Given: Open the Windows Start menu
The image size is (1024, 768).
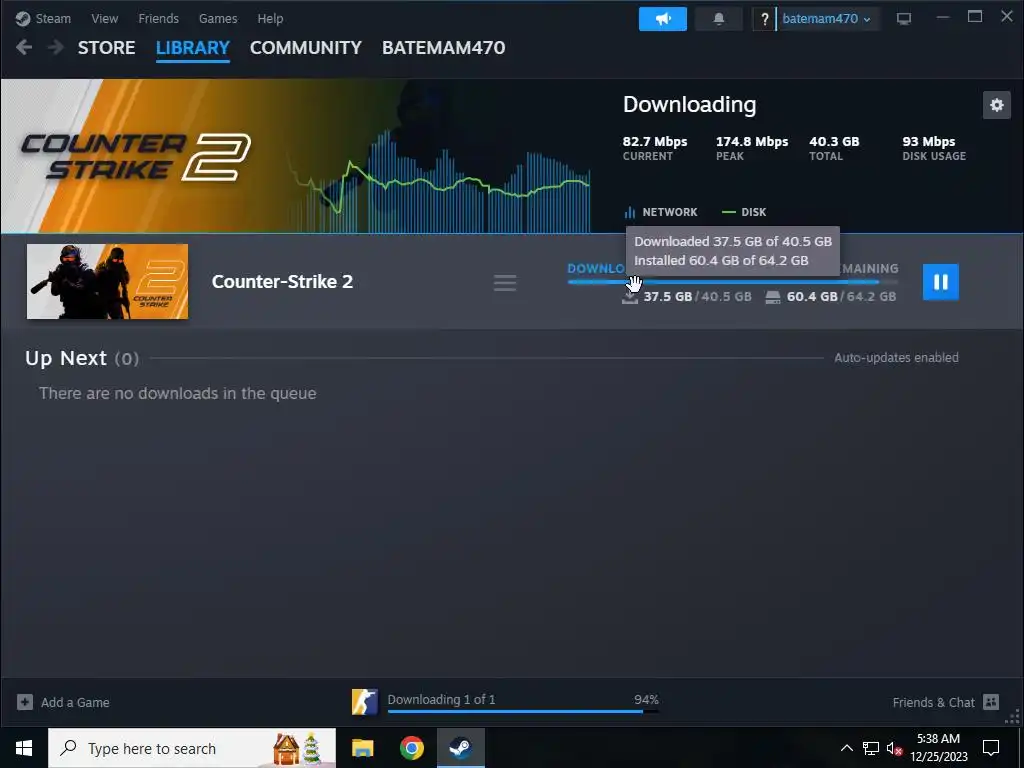Looking at the screenshot, I should point(24,748).
